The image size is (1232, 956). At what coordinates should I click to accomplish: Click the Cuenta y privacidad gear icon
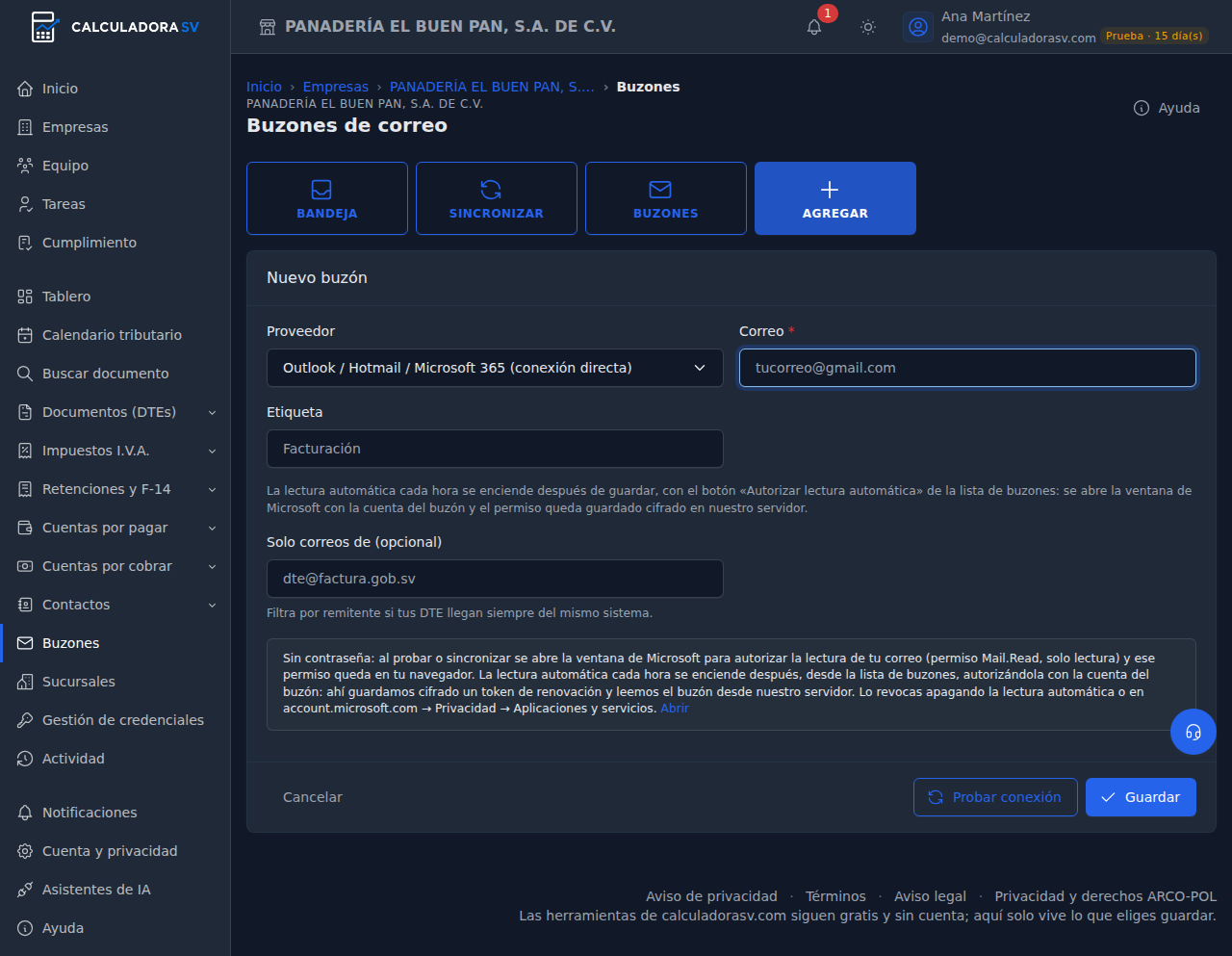tap(25, 851)
